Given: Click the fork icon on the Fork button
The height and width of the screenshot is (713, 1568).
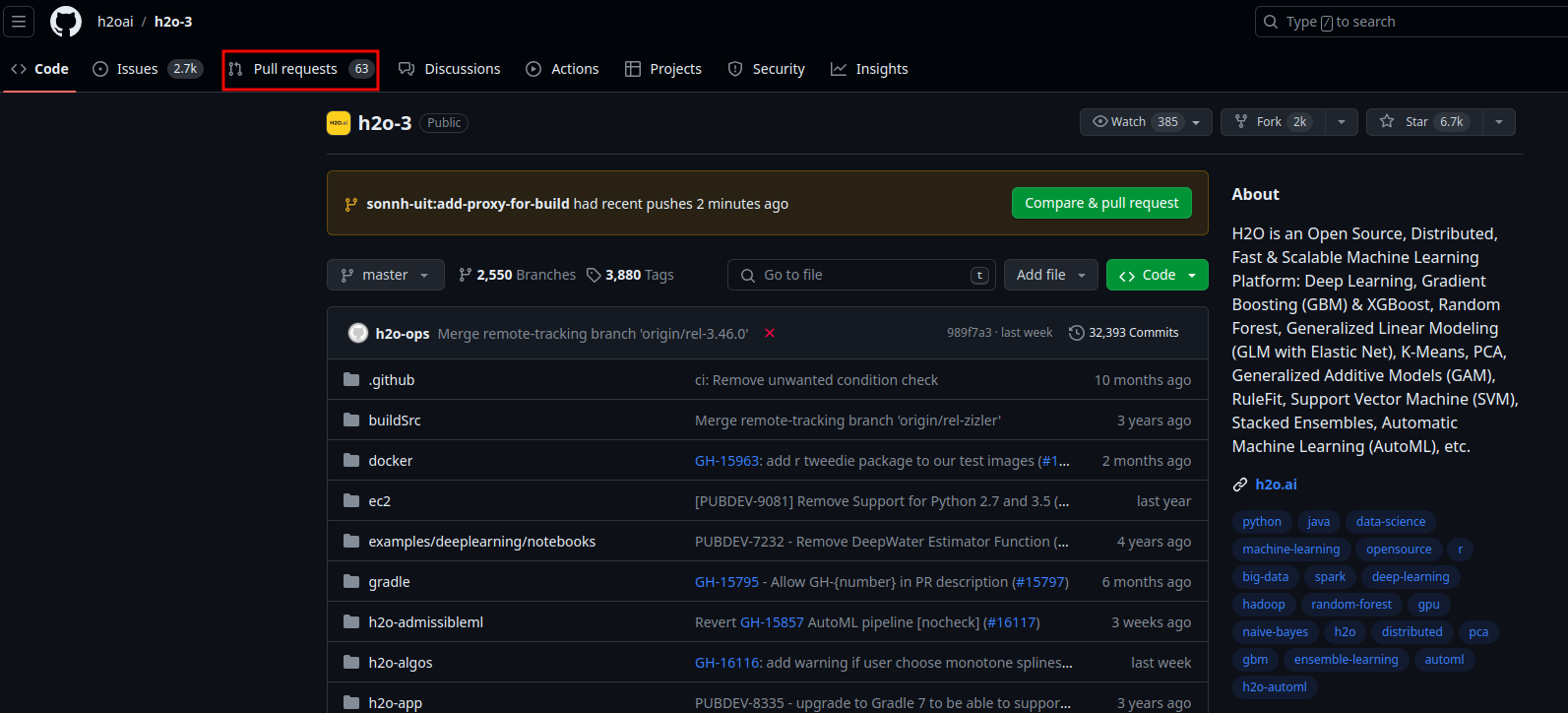Looking at the screenshot, I should coord(1241,121).
